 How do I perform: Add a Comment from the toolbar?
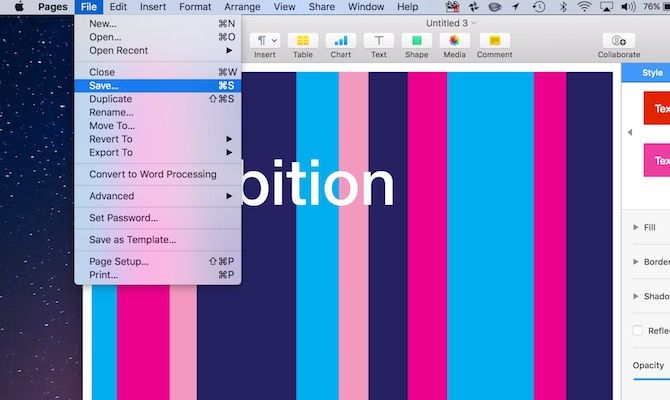point(494,41)
